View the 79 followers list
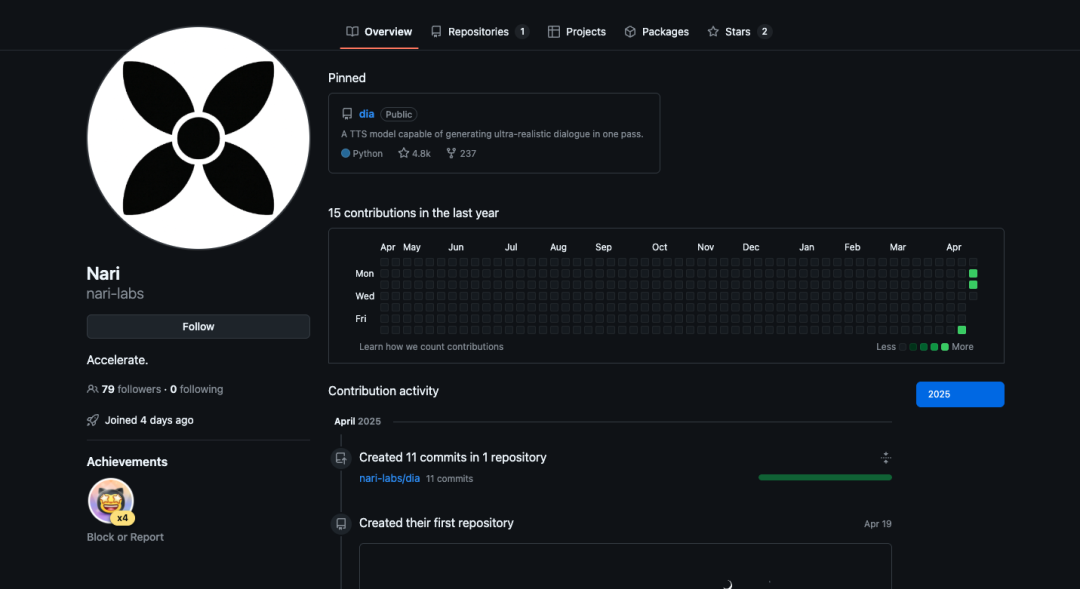This screenshot has width=1080, height=589. click(x=131, y=389)
